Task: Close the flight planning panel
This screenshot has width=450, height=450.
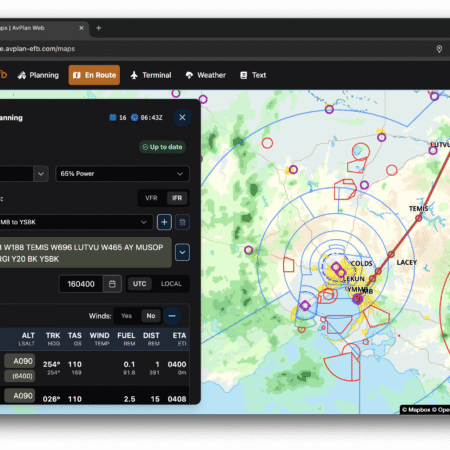Action: pos(182,117)
